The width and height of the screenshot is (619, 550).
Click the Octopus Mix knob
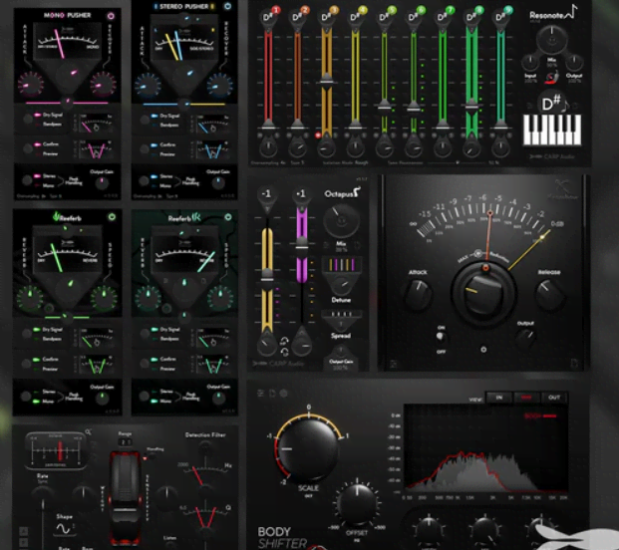tap(341, 222)
